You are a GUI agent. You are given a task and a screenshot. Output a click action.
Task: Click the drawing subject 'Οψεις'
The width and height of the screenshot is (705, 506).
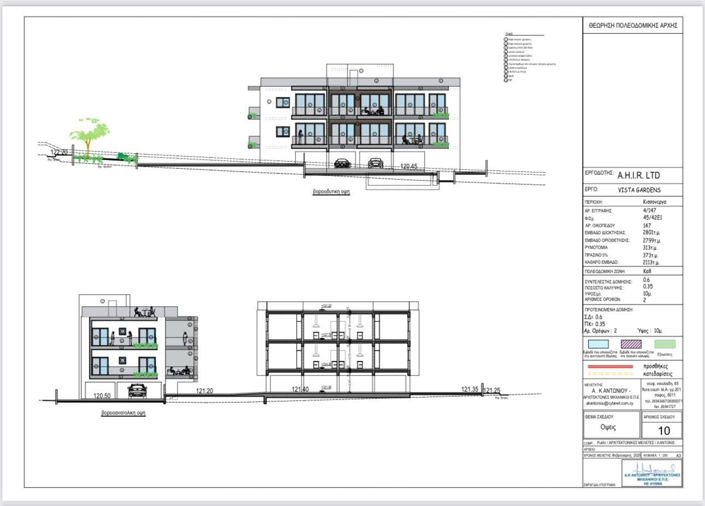click(x=608, y=427)
